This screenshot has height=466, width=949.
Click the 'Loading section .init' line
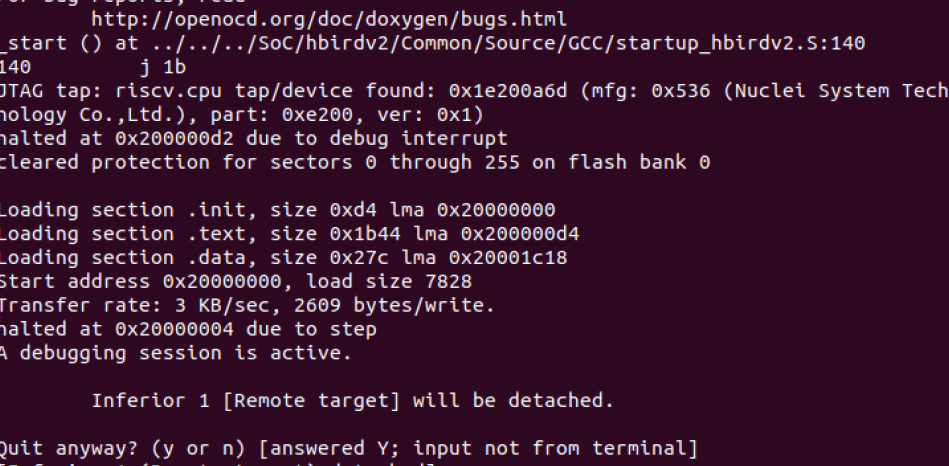pyautogui.click(x=277, y=211)
